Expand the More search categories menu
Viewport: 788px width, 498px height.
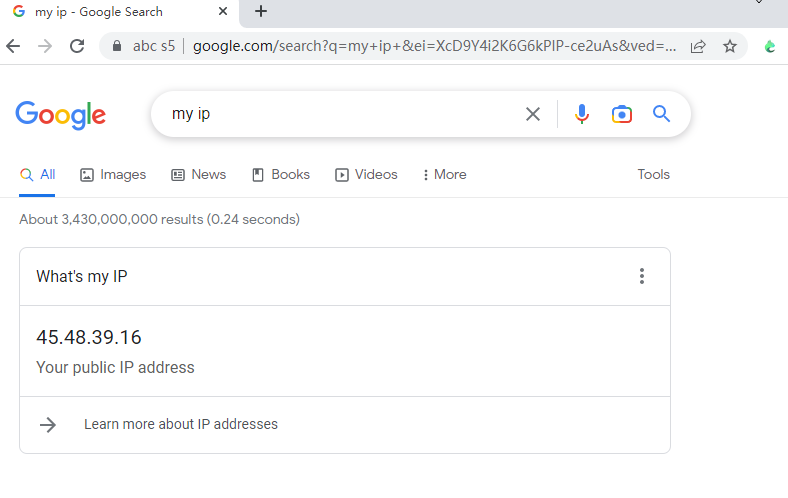click(x=445, y=174)
